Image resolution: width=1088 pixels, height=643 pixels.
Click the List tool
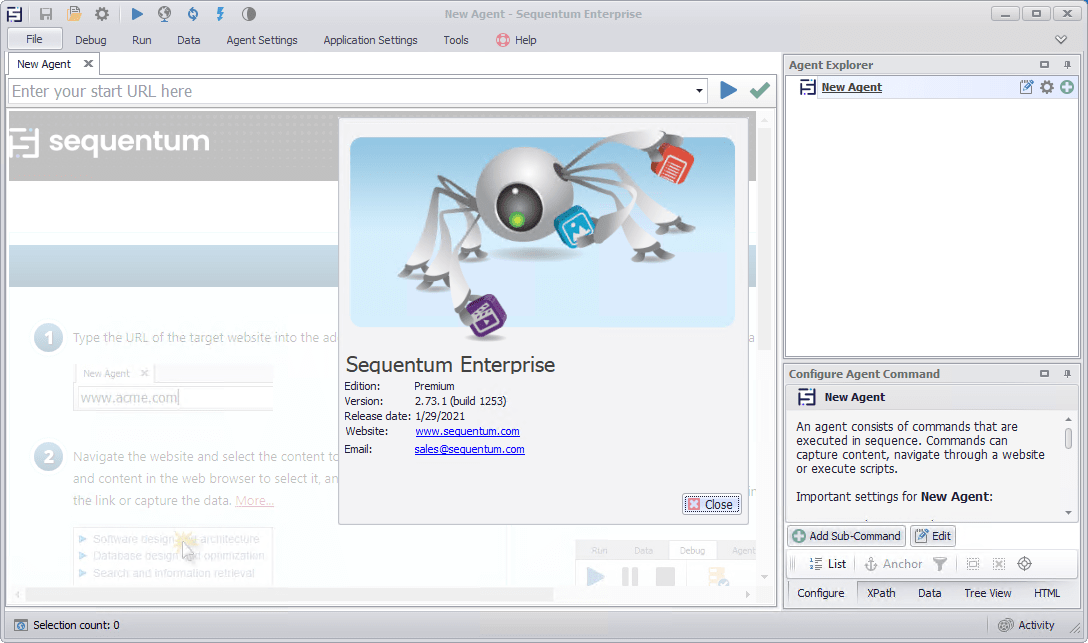pyautogui.click(x=828, y=564)
